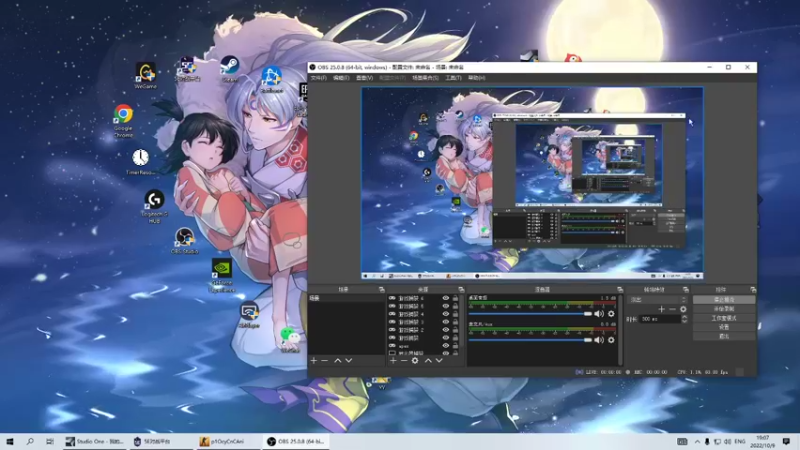Screen dimensions: 800x450
Task: Mute the Mic/Aux channel
Action: tap(599, 340)
